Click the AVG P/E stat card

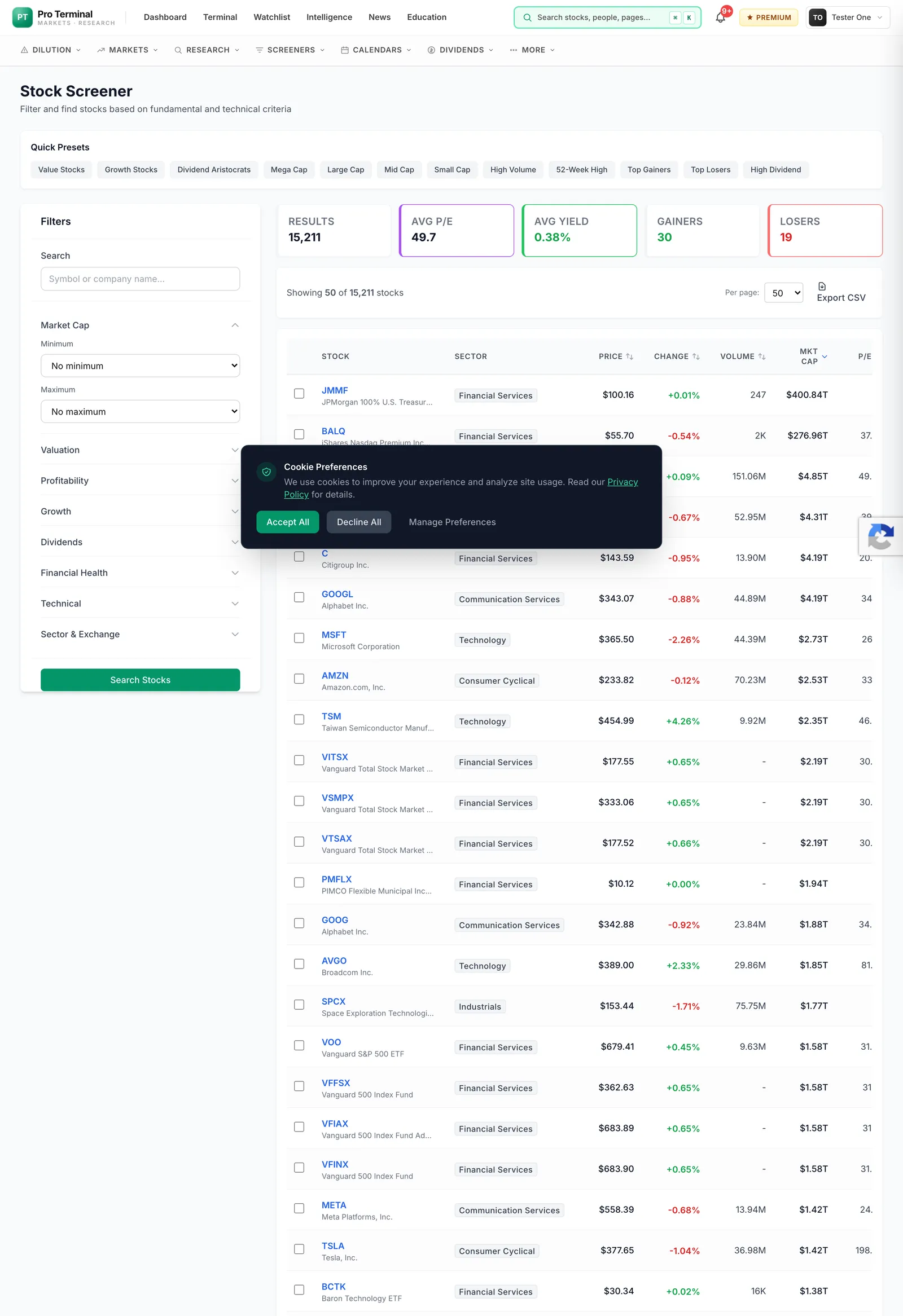(x=456, y=231)
